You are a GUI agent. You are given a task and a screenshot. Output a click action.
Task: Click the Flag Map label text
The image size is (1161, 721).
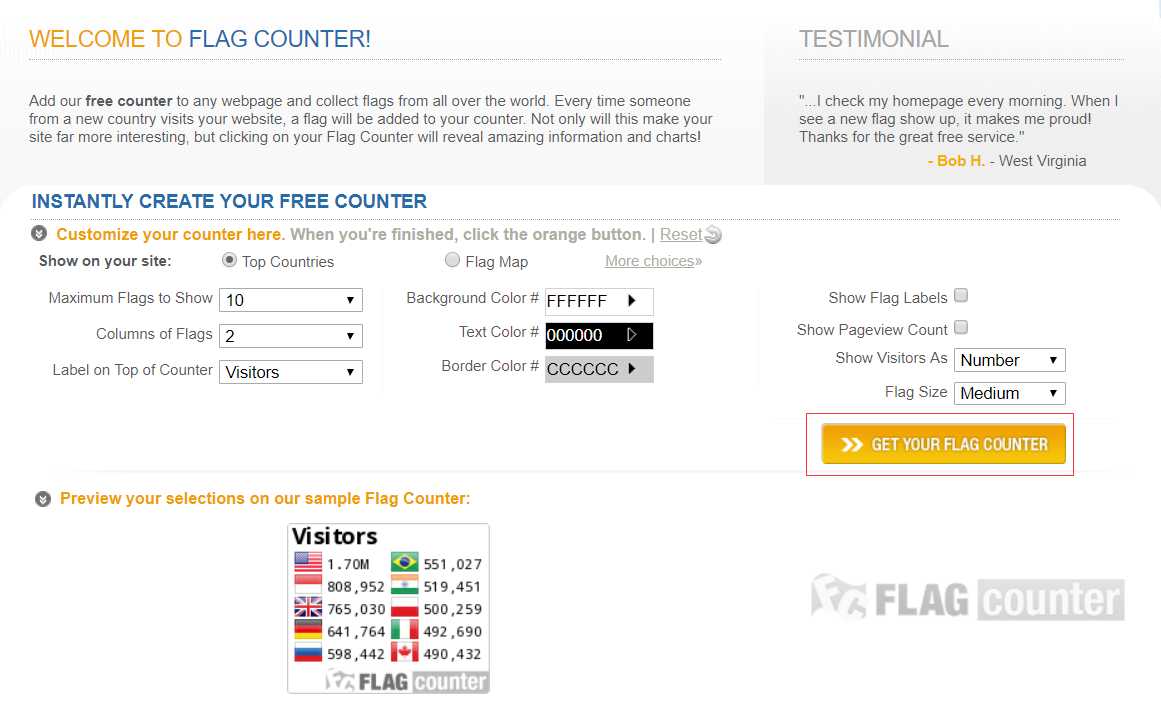(497, 261)
